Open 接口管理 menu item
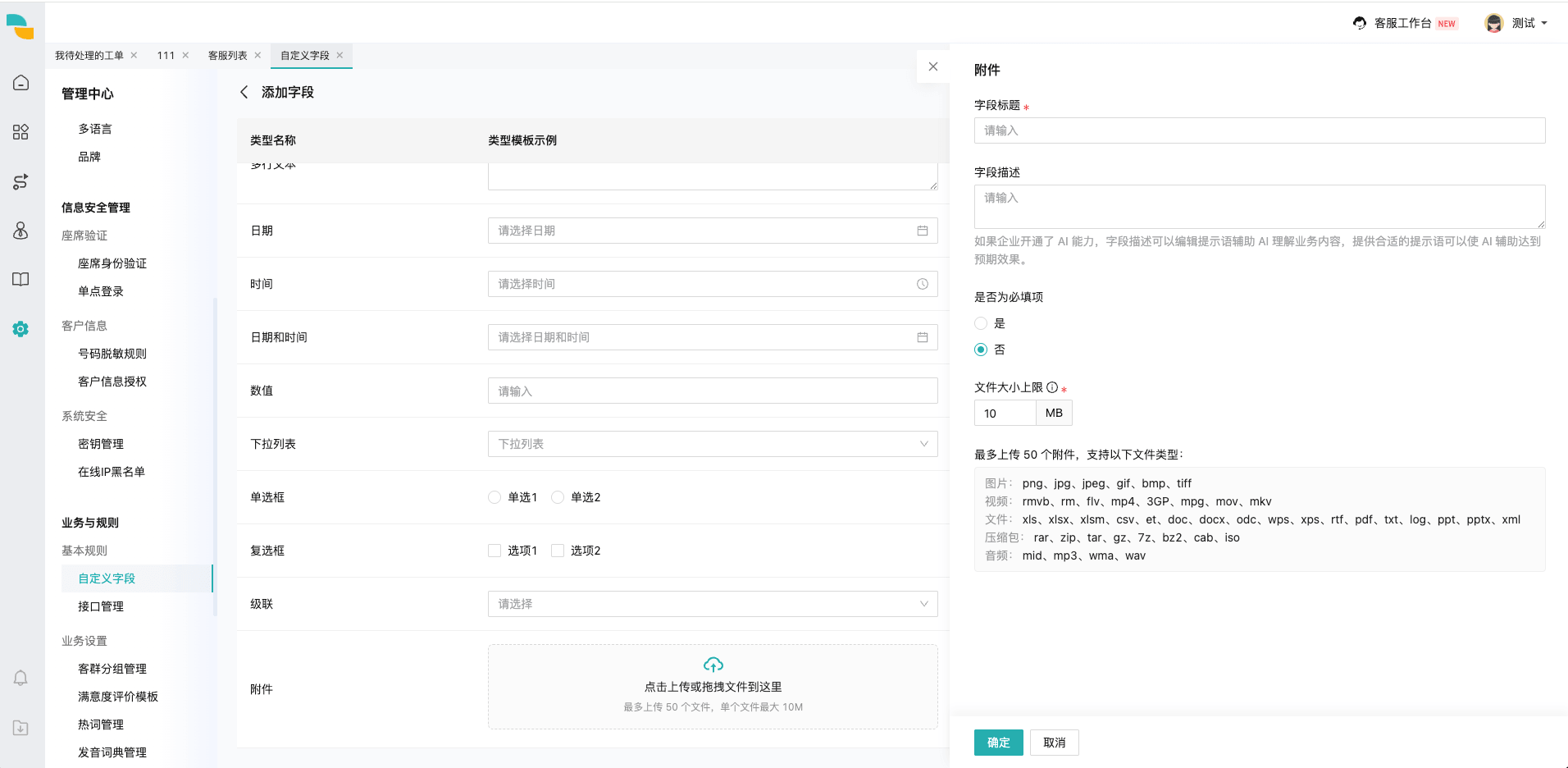Screen dimensions: 1568x768 tap(101, 606)
